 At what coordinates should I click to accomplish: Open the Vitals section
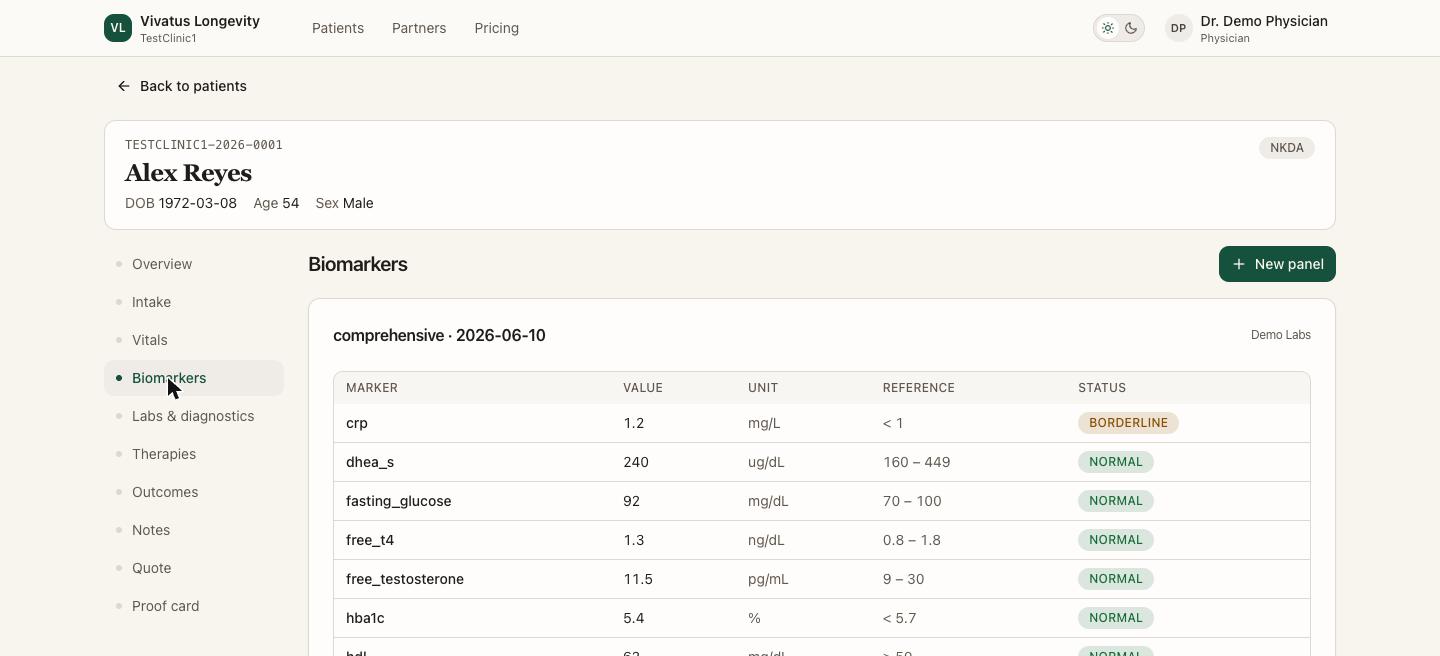click(x=194, y=340)
